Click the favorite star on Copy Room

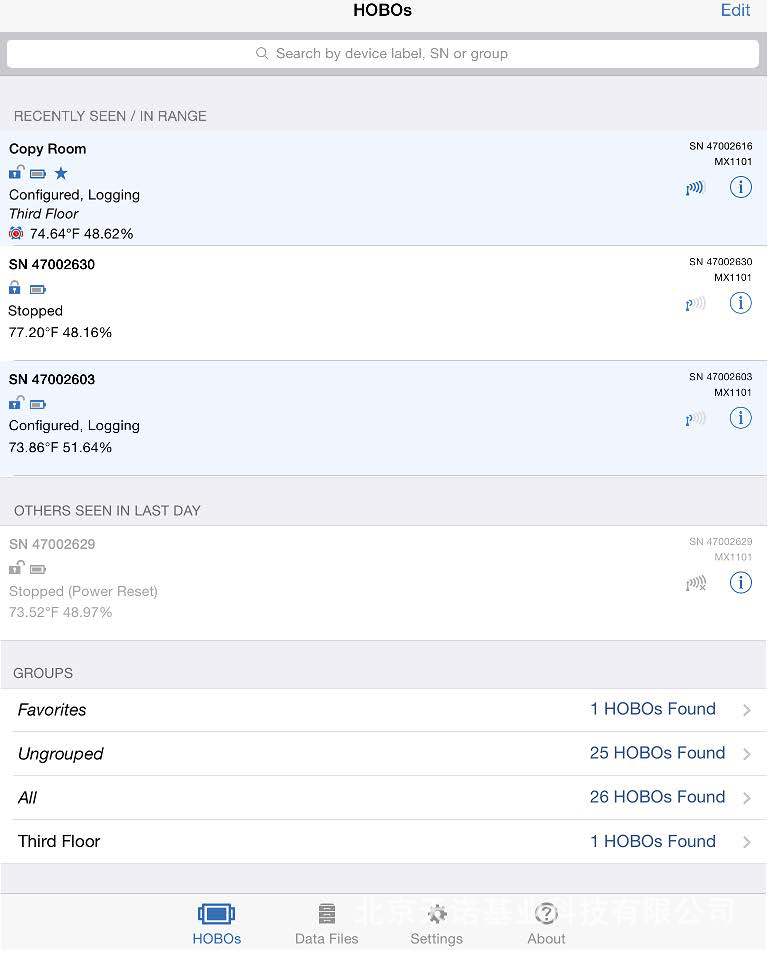[61, 174]
